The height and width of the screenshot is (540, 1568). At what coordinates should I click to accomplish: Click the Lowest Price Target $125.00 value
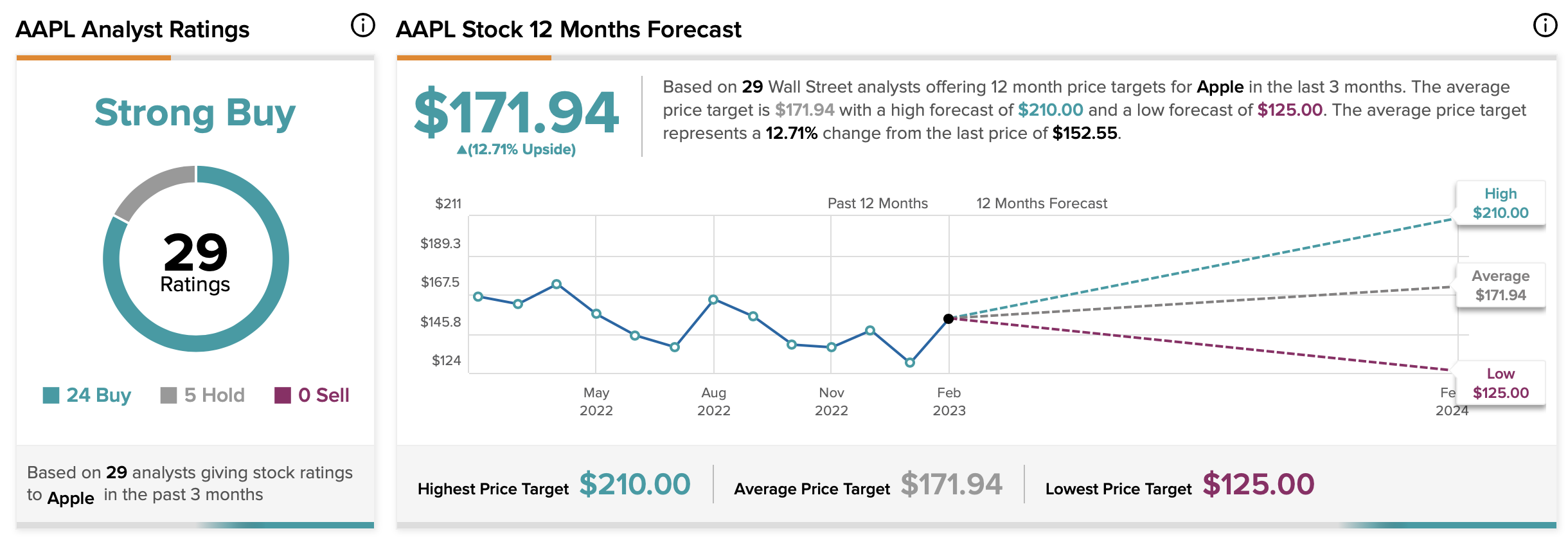1258,484
